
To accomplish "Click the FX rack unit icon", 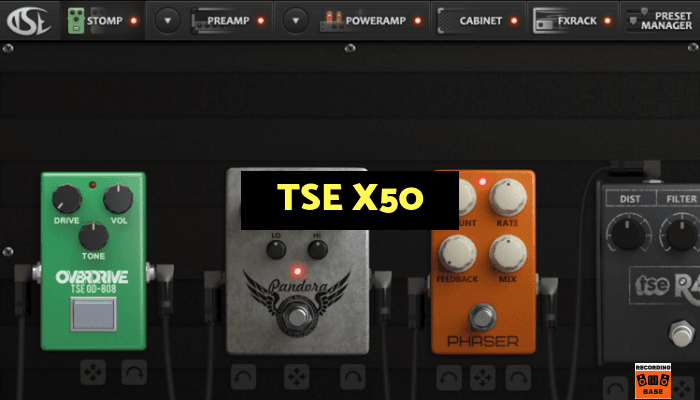I will [x=545, y=21].
